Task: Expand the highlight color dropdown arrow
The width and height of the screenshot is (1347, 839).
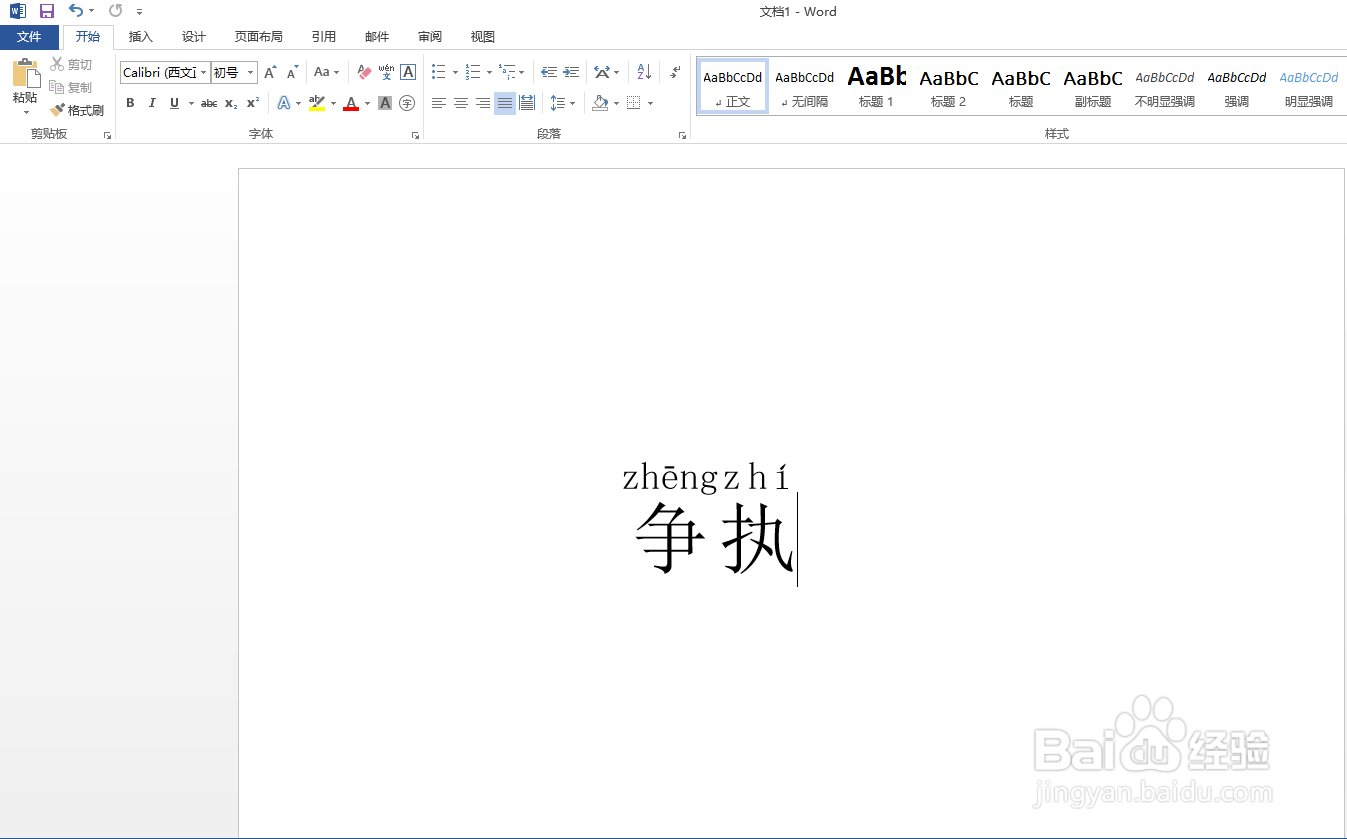Action: [x=333, y=103]
